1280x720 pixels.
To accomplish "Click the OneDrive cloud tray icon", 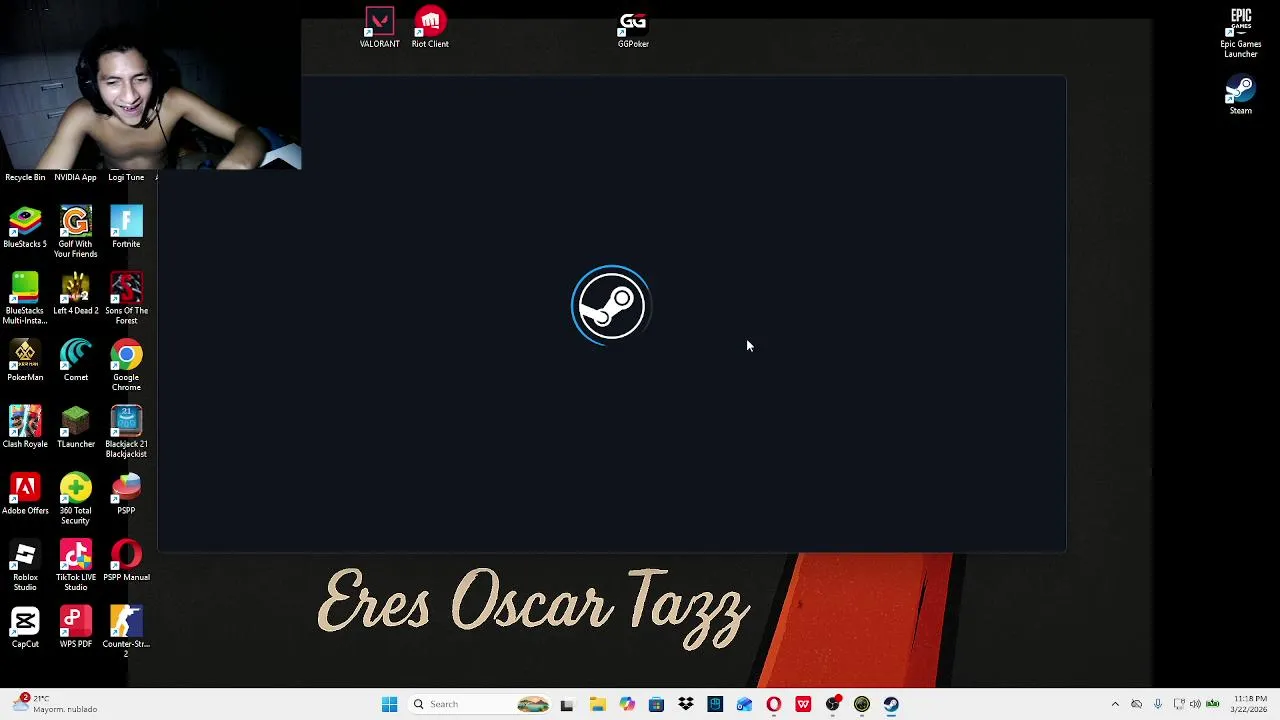I will click(x=1136, y=704).
